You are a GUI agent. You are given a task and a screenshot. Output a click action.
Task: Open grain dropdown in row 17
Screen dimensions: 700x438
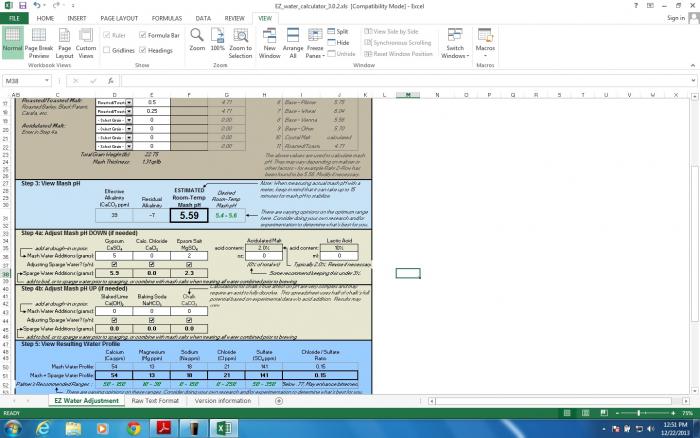point(129,102)
